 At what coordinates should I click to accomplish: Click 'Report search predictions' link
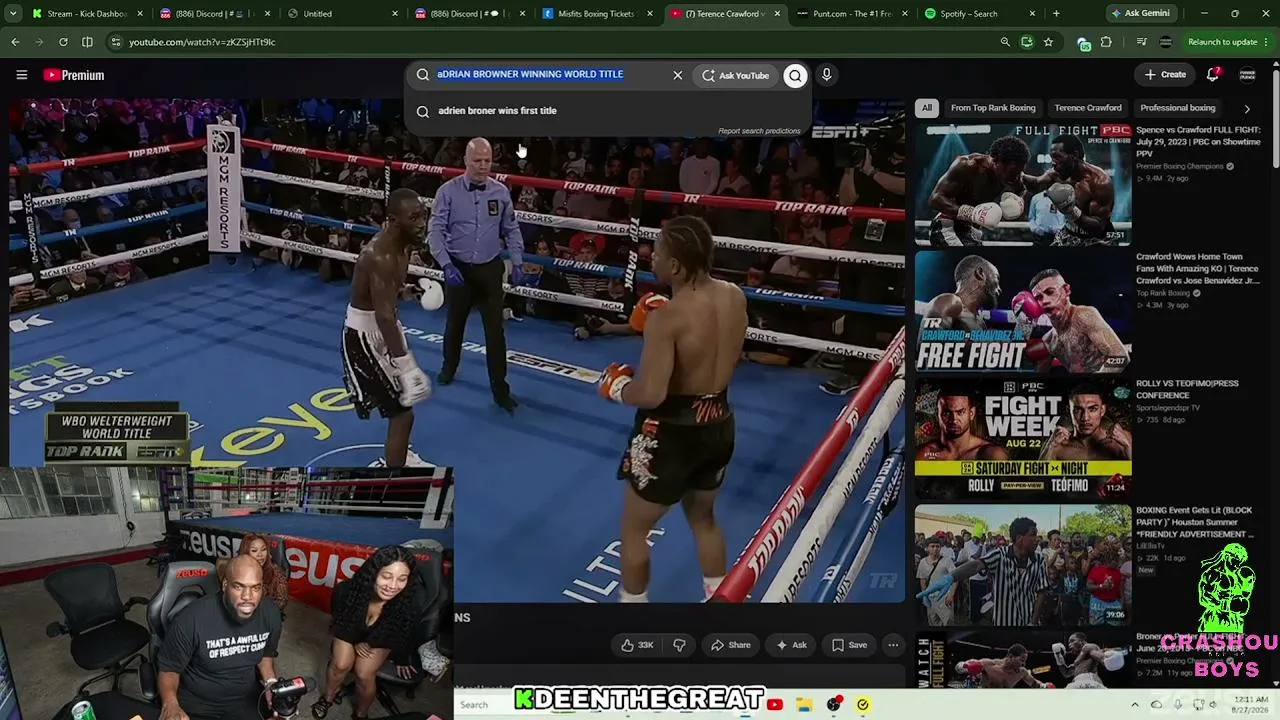759,131
